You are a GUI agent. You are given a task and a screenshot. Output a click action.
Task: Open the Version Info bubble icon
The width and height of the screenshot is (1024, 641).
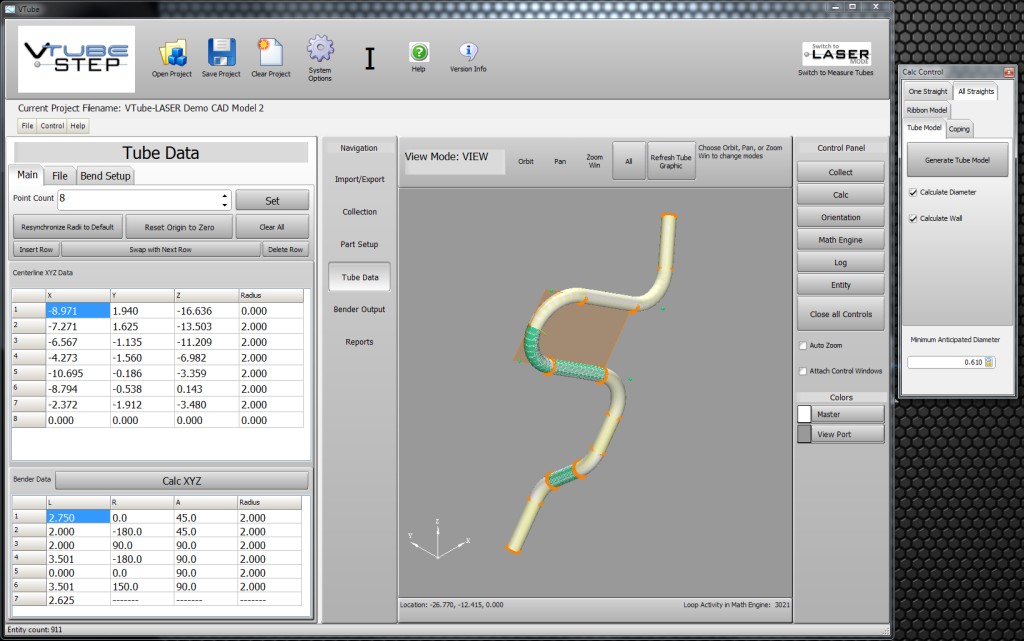pyautogui.click(x=468, y=52)
